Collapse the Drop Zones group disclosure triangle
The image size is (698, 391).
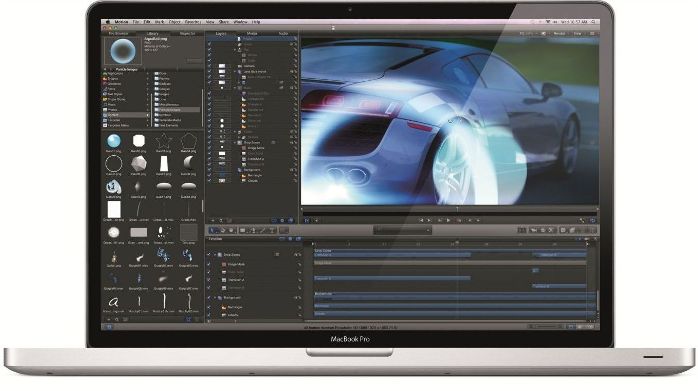(x=215, y=255)
